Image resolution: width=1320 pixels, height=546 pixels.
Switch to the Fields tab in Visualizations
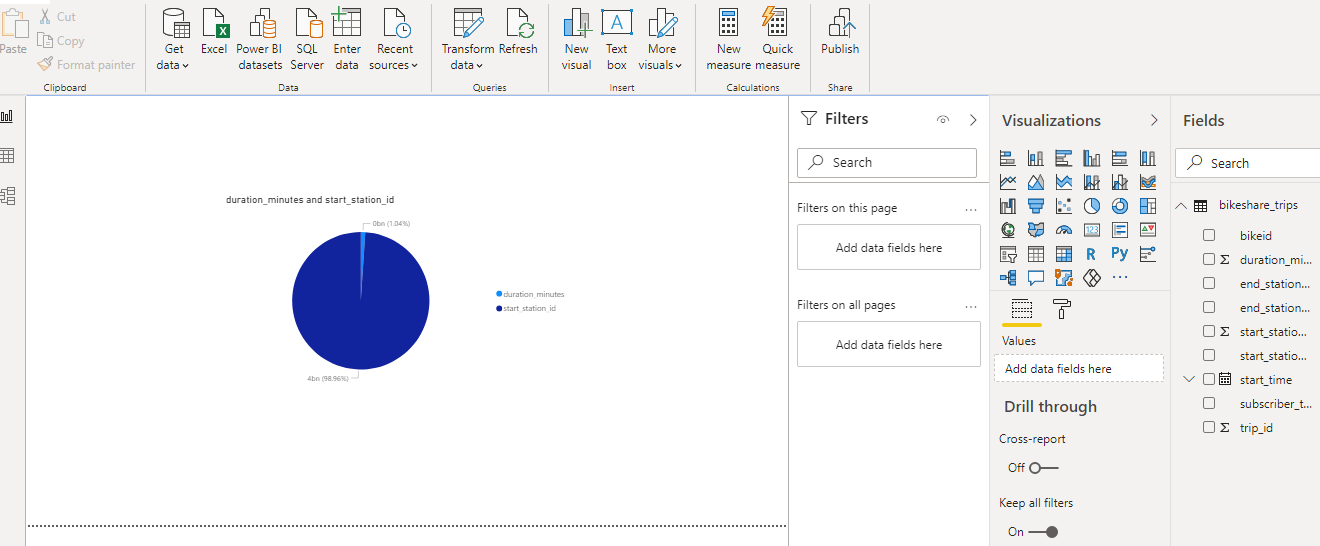click(x=1022, y=310)
